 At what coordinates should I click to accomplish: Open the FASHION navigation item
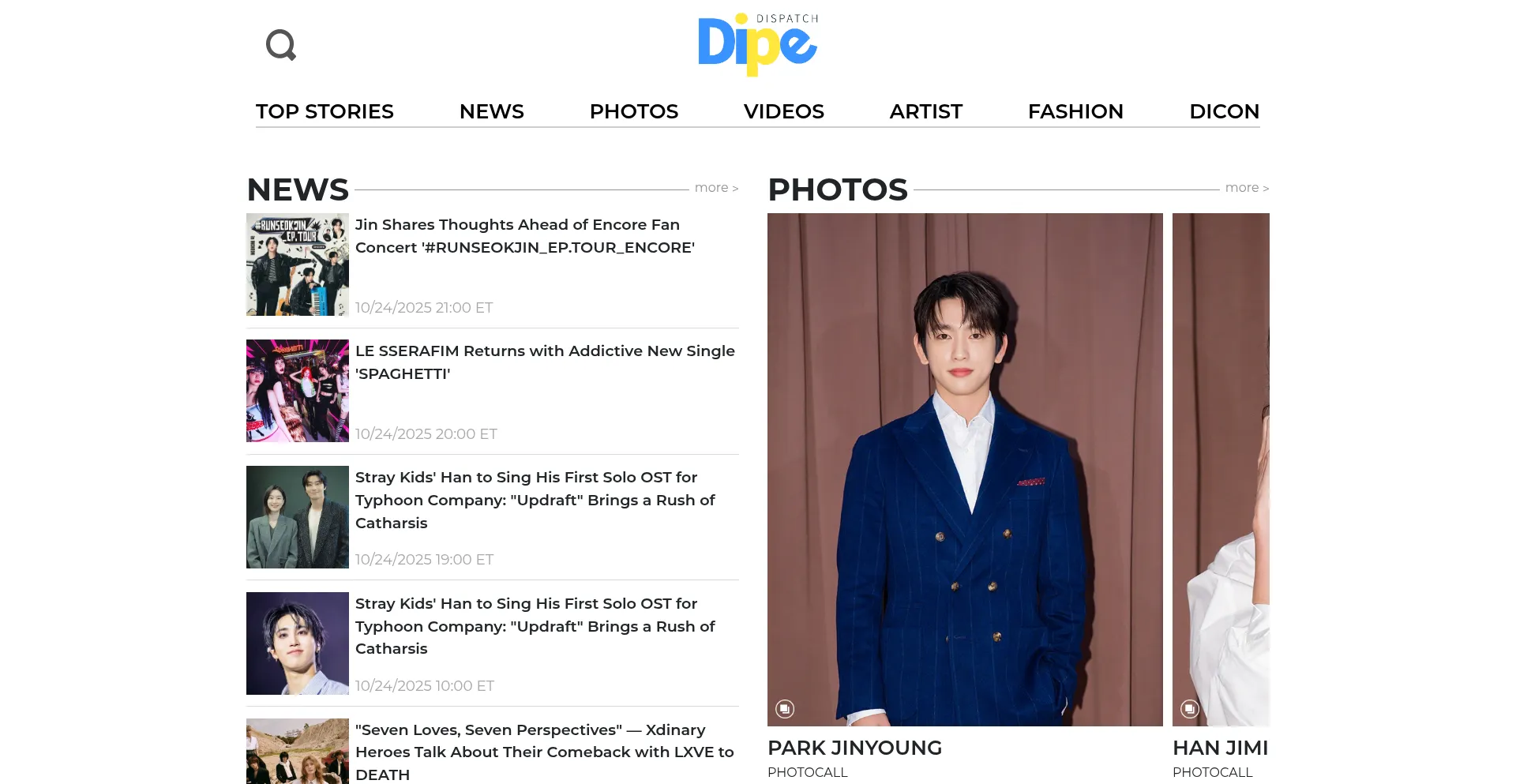(x=1075, y=111)
